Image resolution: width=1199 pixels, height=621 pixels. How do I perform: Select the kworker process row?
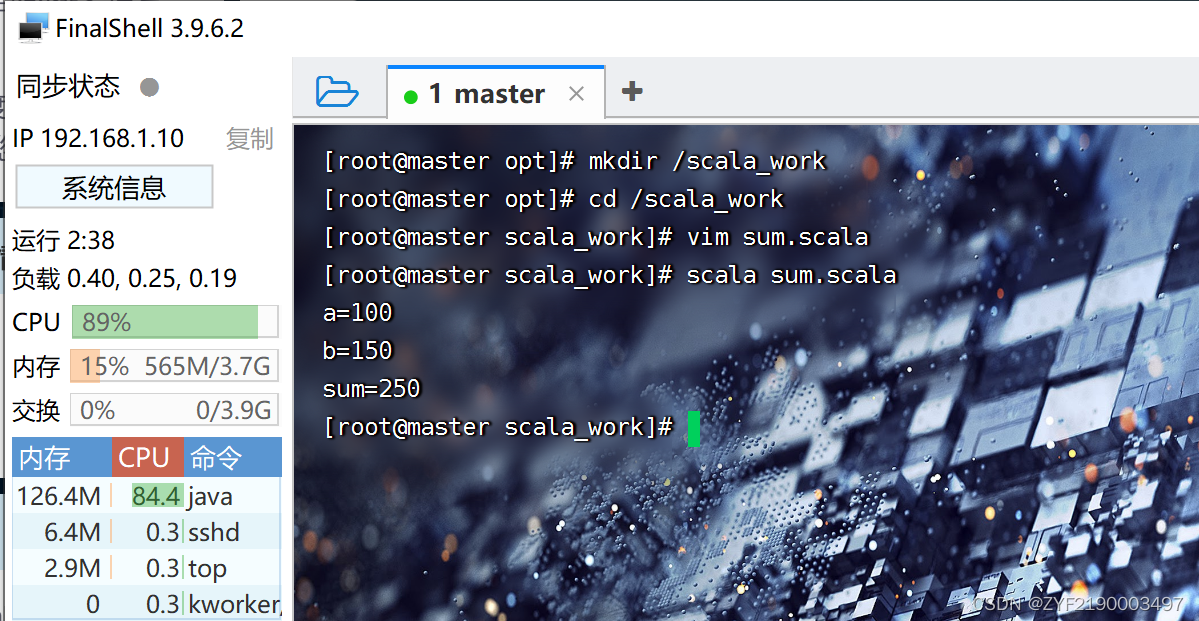(147, 603)
